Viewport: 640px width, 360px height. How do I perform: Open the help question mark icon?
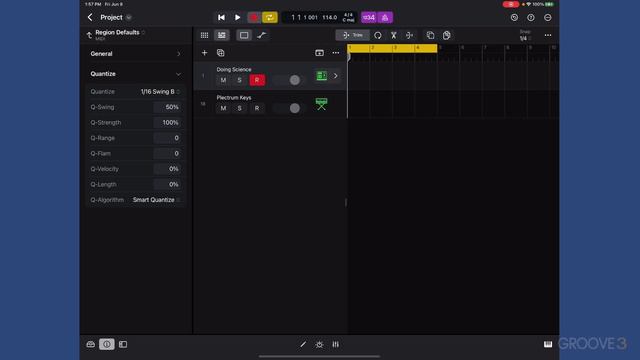pyautogui.click(x=531, y=18)
